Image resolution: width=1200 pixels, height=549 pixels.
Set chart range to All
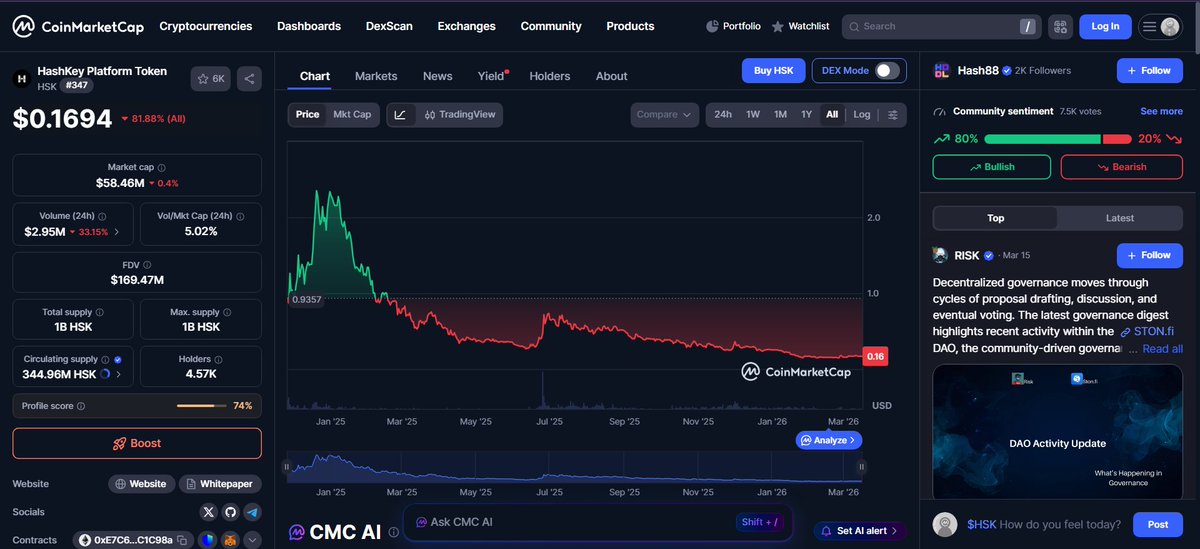coord(832,114)
